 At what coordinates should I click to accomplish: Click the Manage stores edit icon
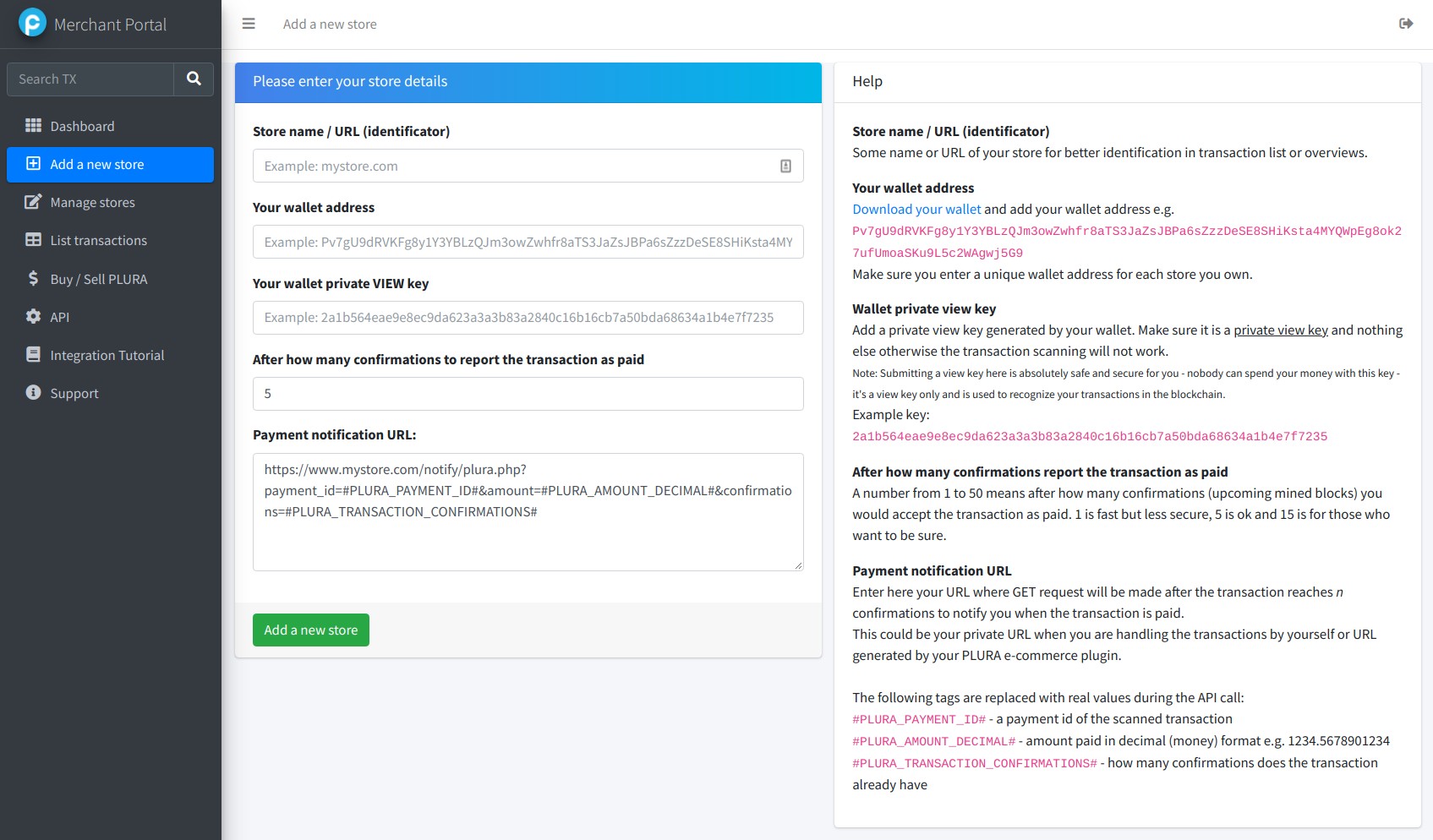point(33,202)
